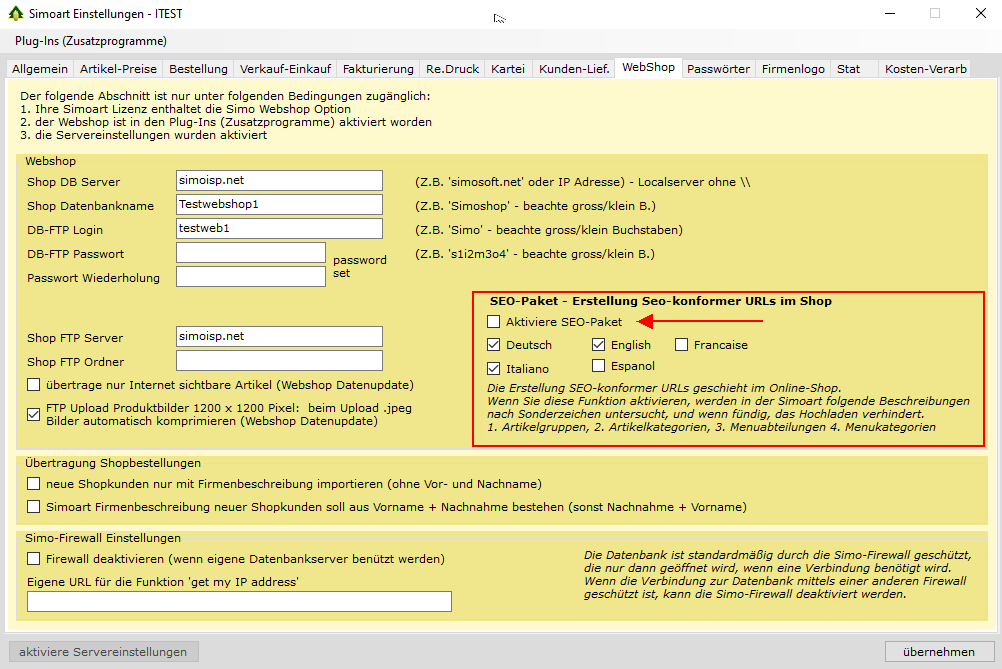This screenshot has width=1002, height=669.
Task: Focus the DB-FTP Passwort field
Action: pyautogui.click(x=250, y=252)
